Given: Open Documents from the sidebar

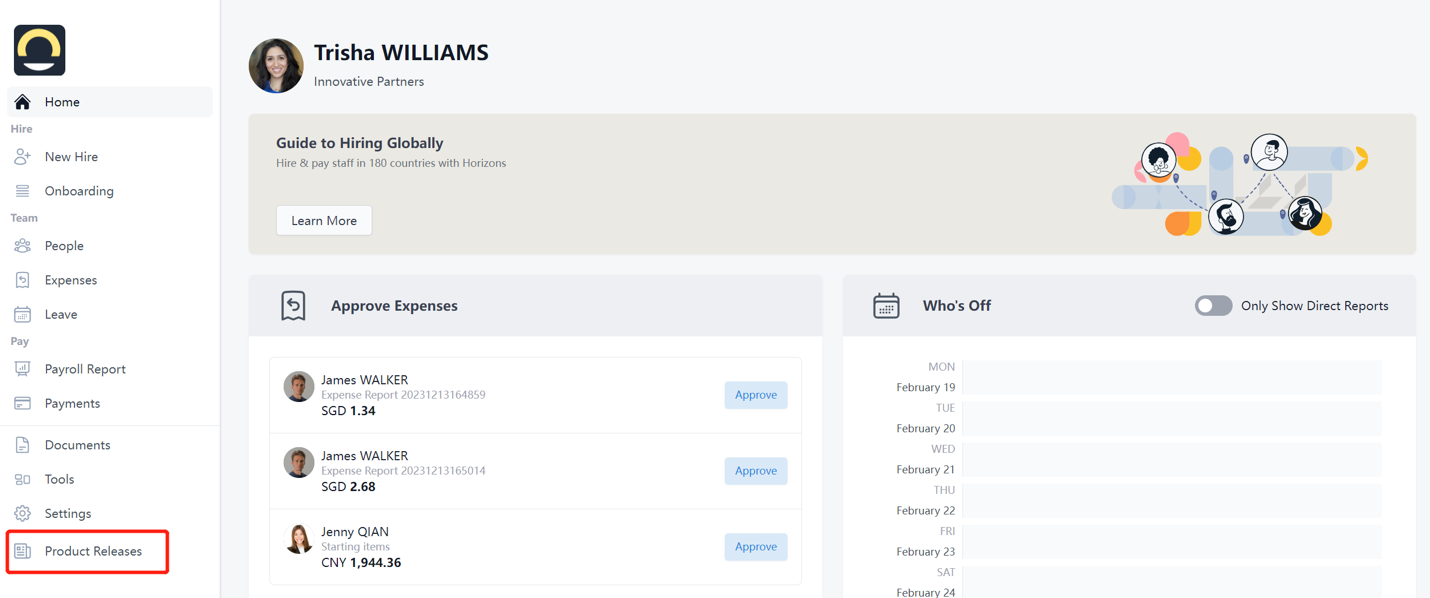Looking at the screenshot, I should [77, 445].
